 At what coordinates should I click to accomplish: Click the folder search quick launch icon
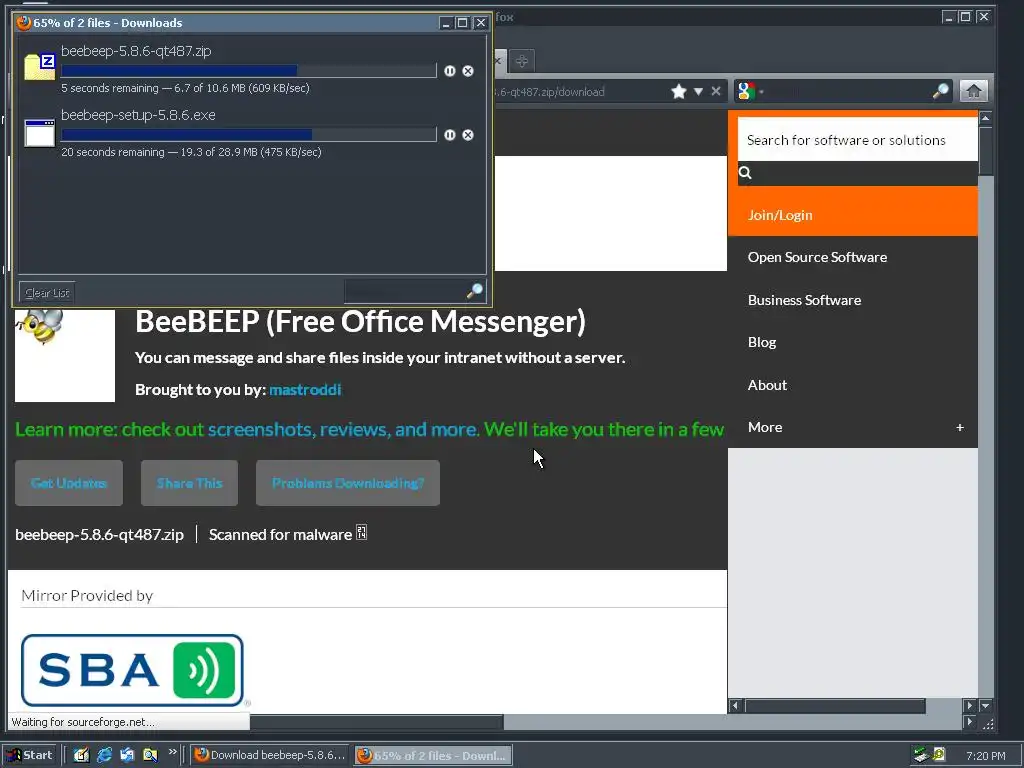tap(150, 755)
